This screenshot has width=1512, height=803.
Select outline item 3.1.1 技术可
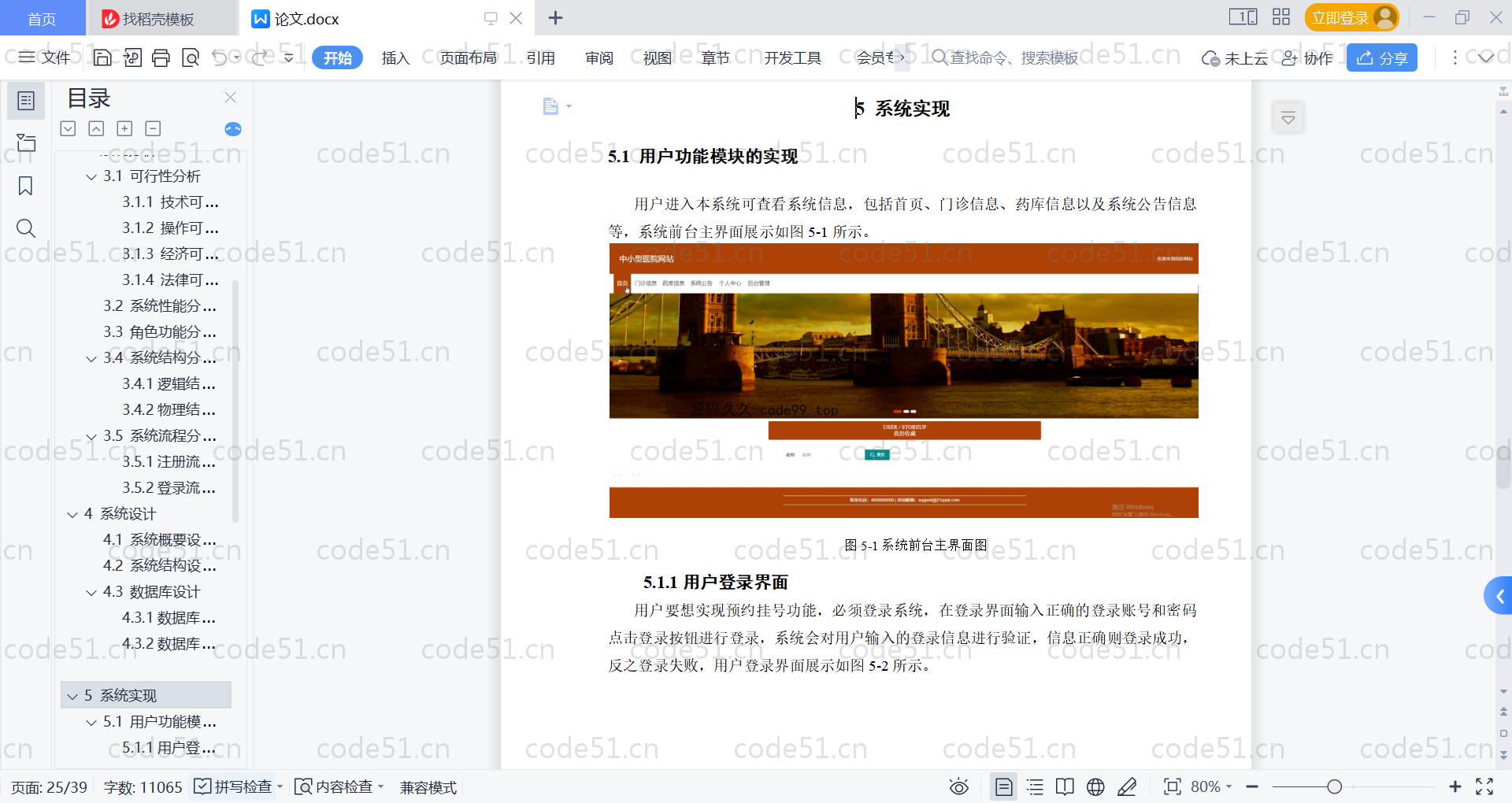pyautogui.click(x=170, y=202)
